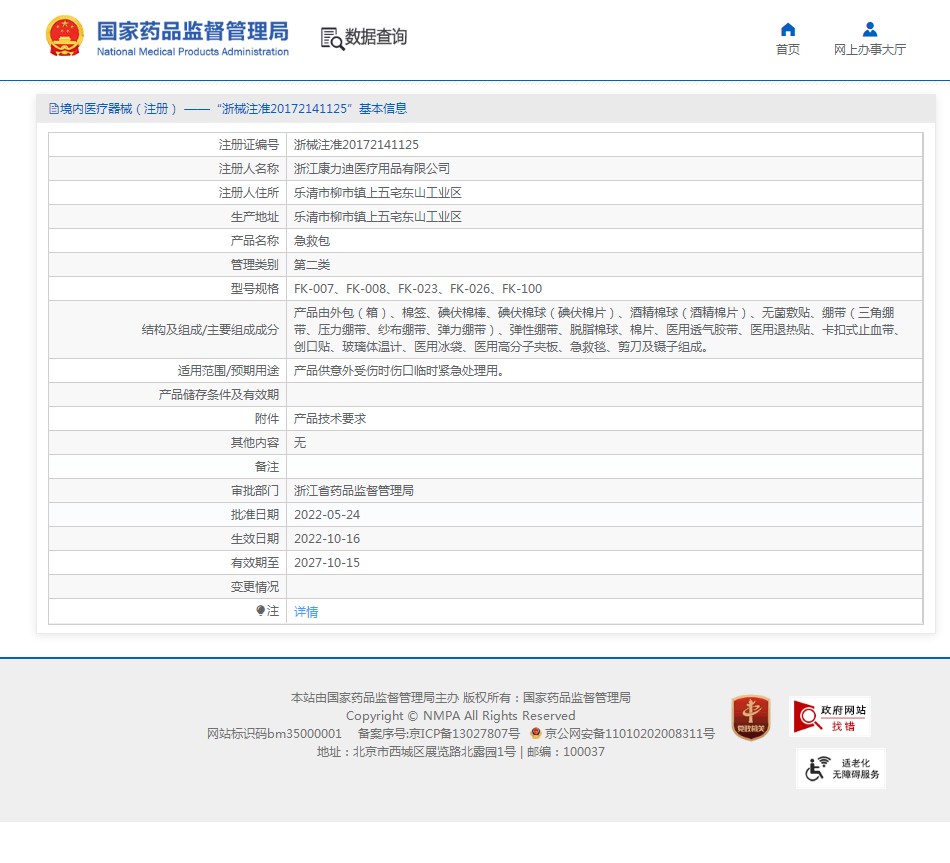Click the 结构及组成 composition description
This screenshot has height=863, width=950.
(x=596, y=330)
